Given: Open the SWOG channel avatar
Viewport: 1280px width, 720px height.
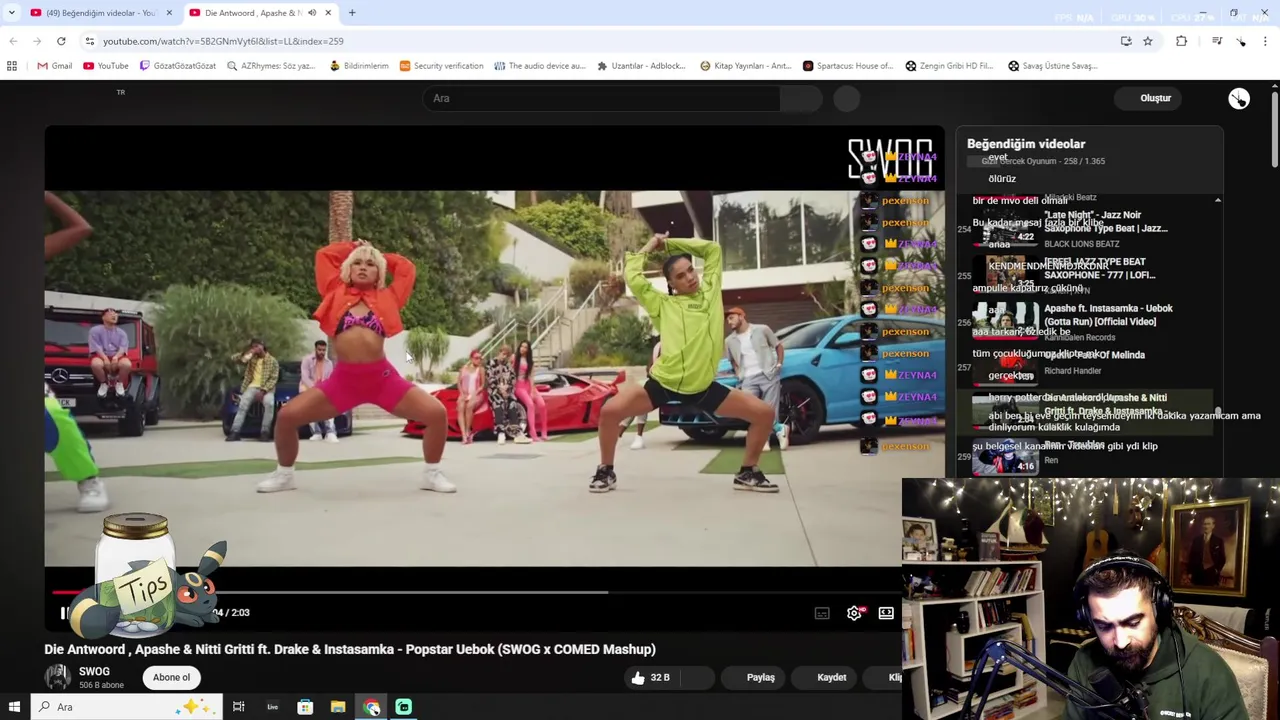Looking at the screenshot, I should pyautogui.click(x=58, y=677).
